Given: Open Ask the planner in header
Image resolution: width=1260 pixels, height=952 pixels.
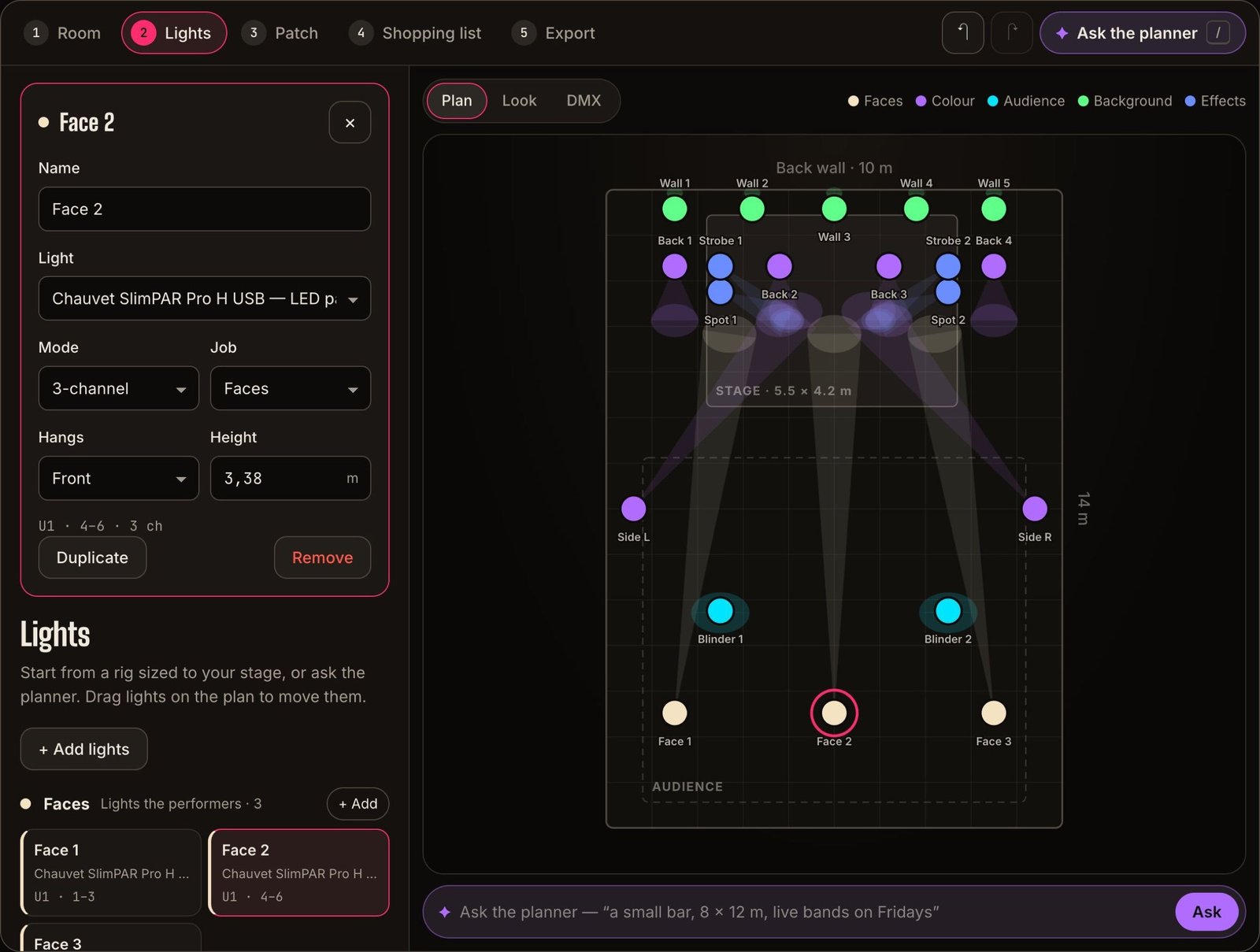Looking at the screenshot, I should tap(1143, 33).
